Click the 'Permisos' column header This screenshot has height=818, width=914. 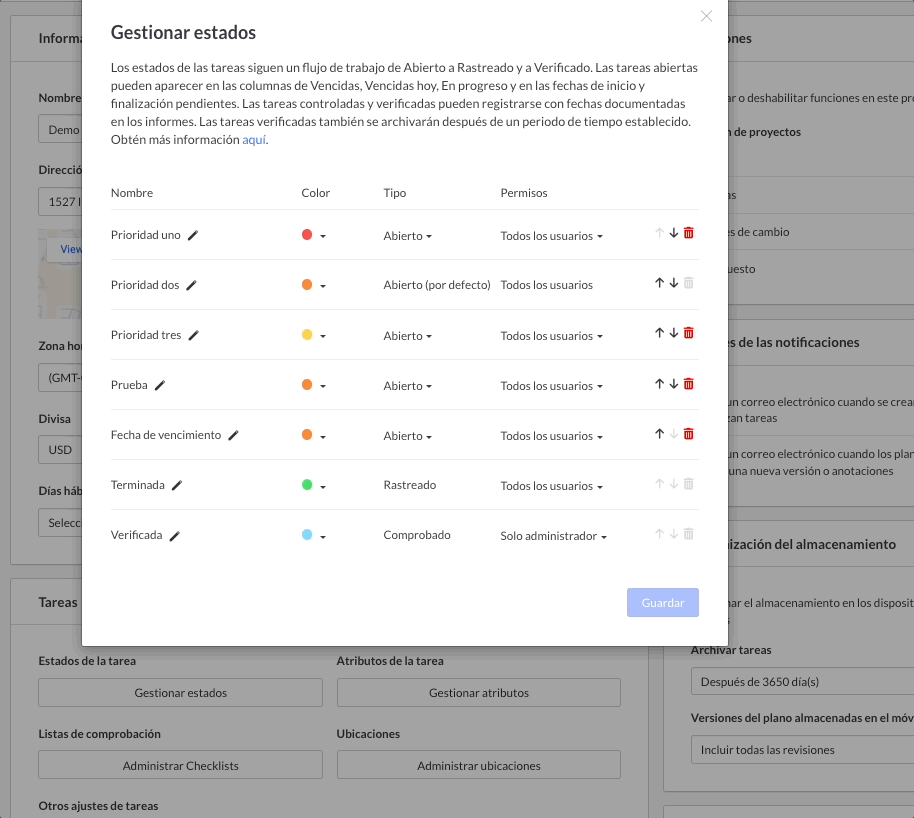coord(523,193)
